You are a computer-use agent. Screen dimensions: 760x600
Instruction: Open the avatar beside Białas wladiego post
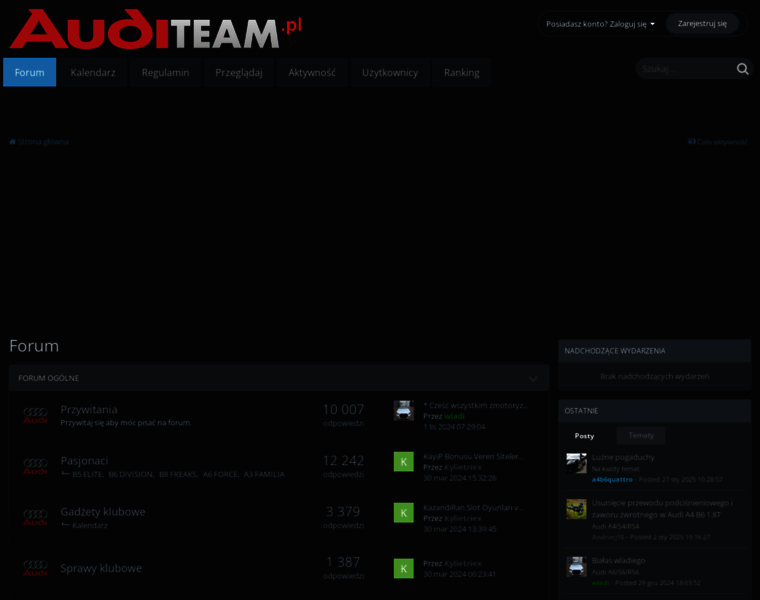tap(576, 567)
